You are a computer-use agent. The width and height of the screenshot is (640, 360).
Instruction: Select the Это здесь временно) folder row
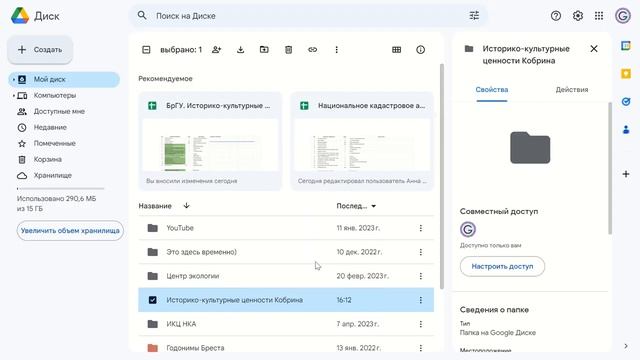[286, 252]
